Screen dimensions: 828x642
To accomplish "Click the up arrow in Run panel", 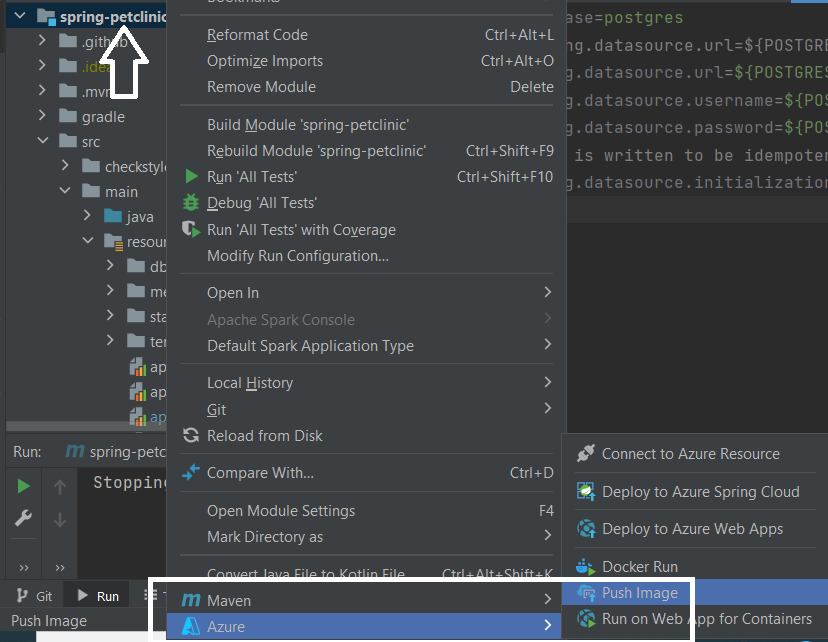I will (60, 487).
